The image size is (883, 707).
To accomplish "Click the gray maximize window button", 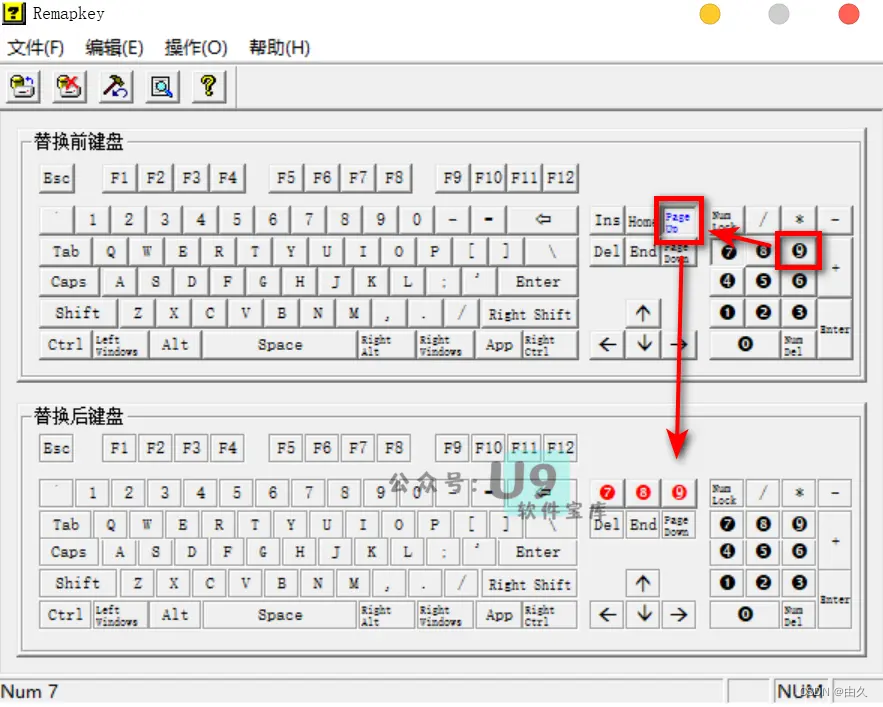I will [x=779, y=14].
